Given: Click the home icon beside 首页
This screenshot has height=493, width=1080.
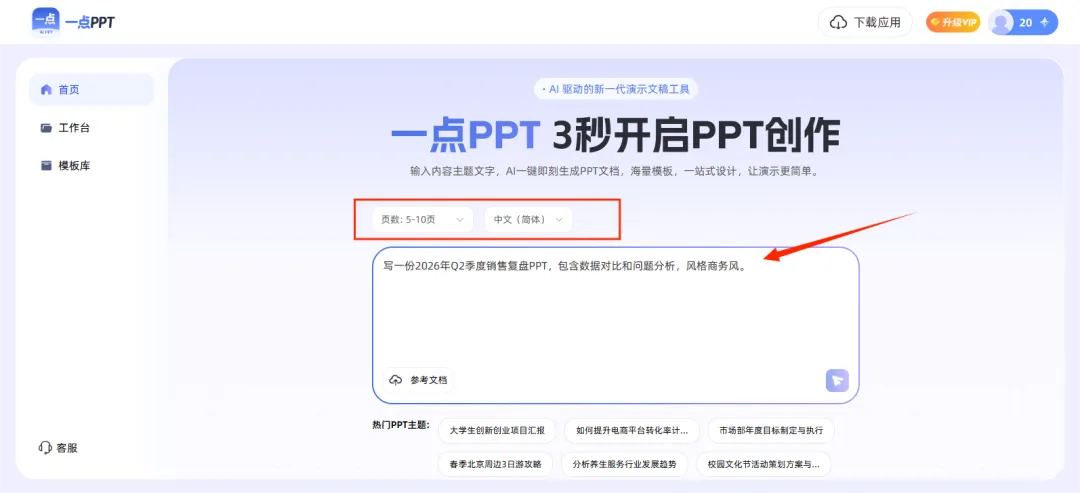Looking at the screenshot, I should (46, 90).
